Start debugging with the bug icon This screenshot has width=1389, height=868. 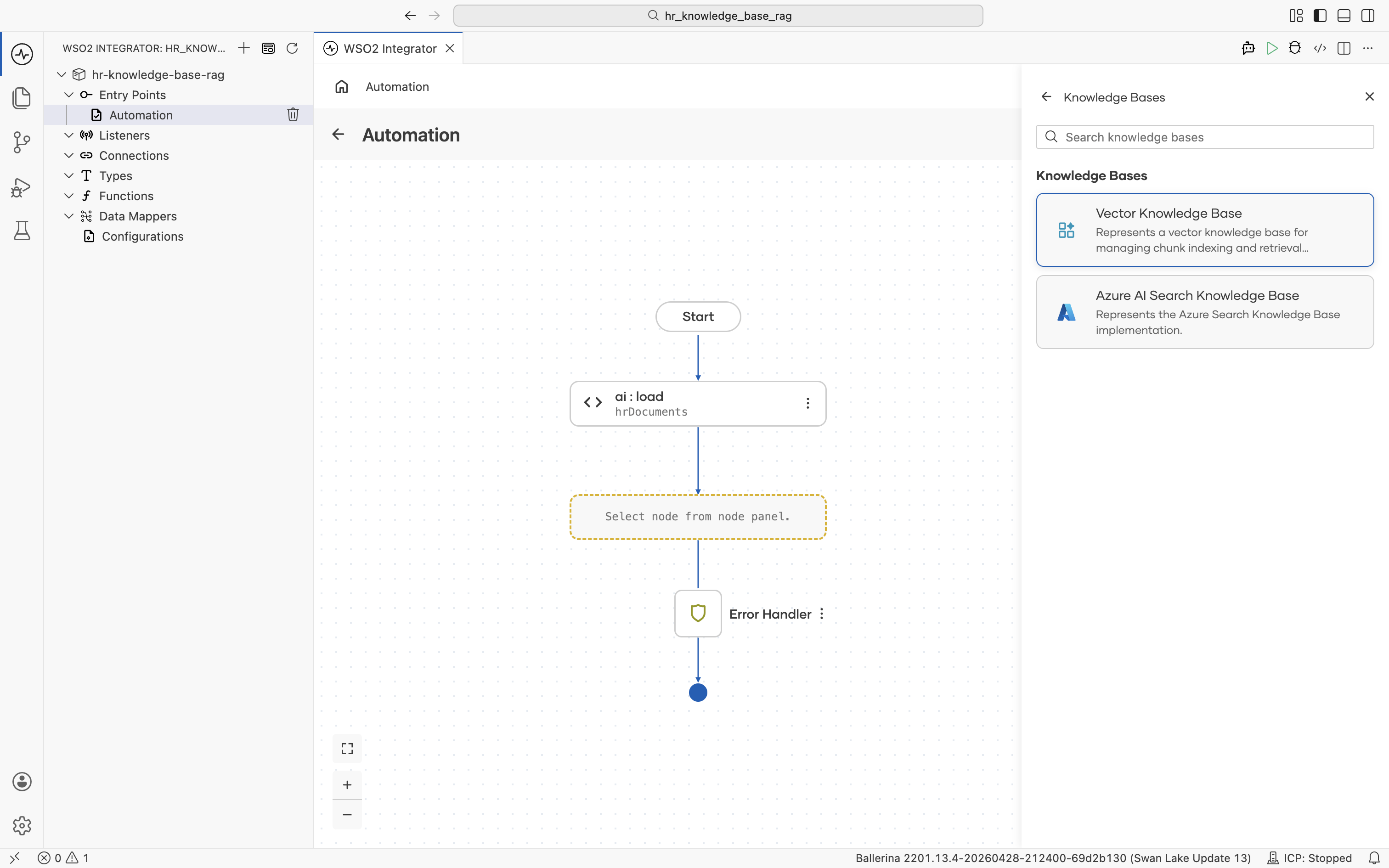[1295, 48]
